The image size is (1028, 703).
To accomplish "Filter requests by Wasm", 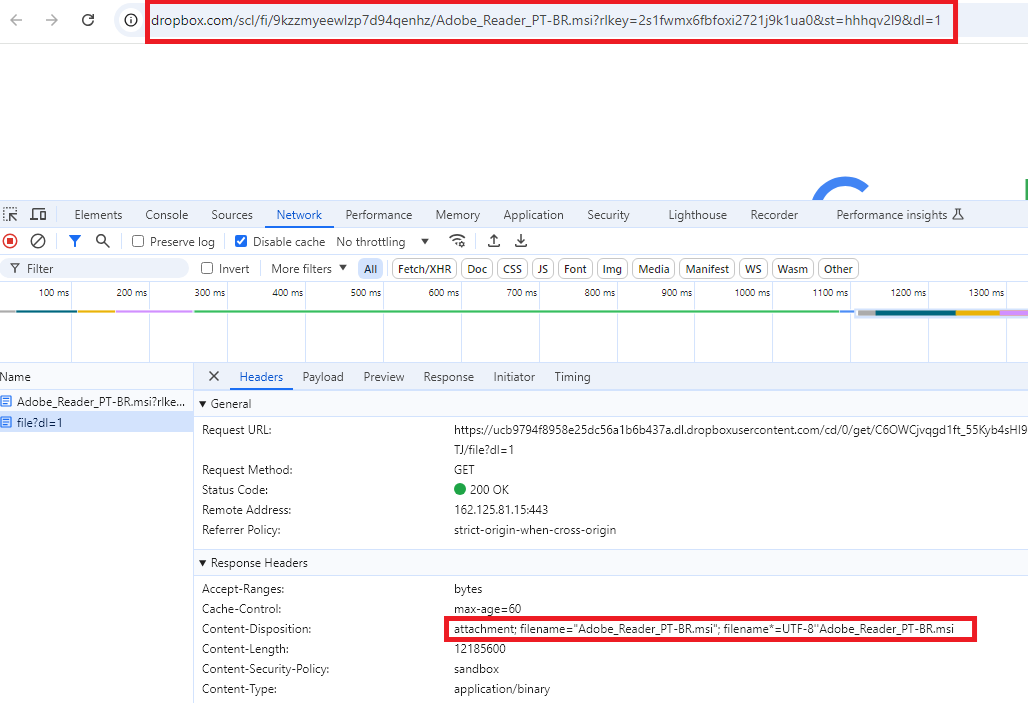I will [x=793, y=269].
